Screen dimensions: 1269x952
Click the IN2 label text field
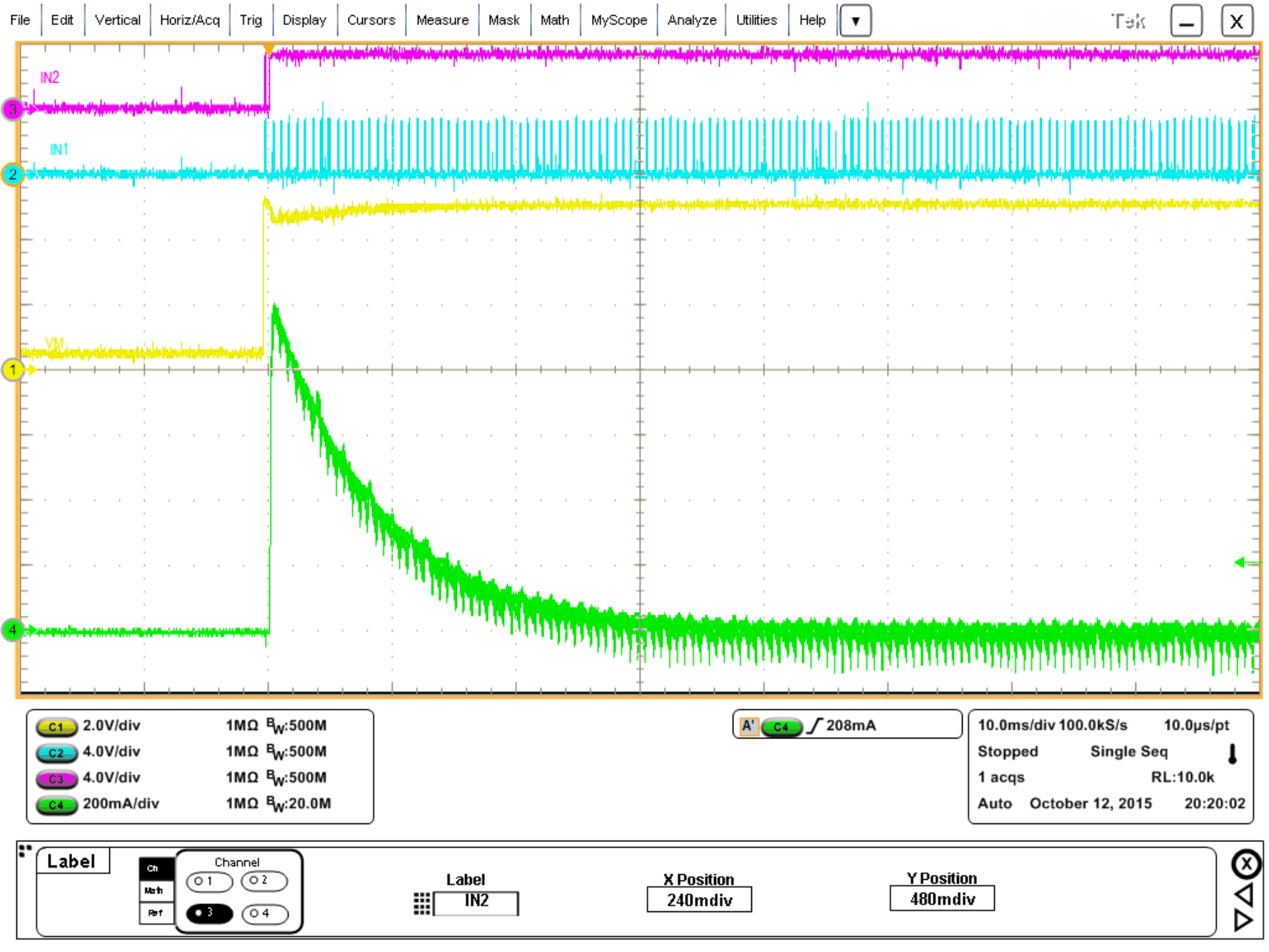pos(475,903)
